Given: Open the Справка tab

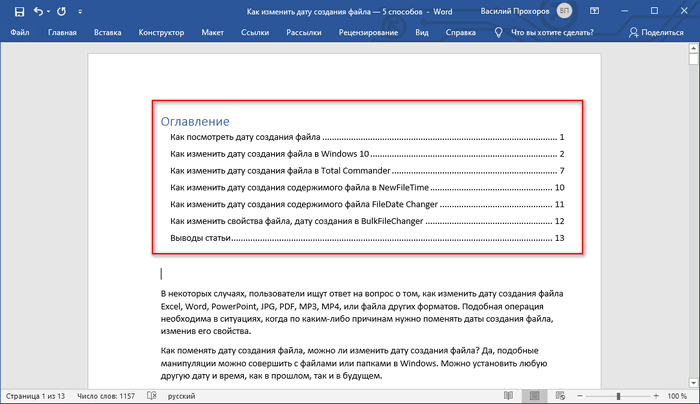Looking at the screenshot, I should pyautogui.click(x=460, y=33).
